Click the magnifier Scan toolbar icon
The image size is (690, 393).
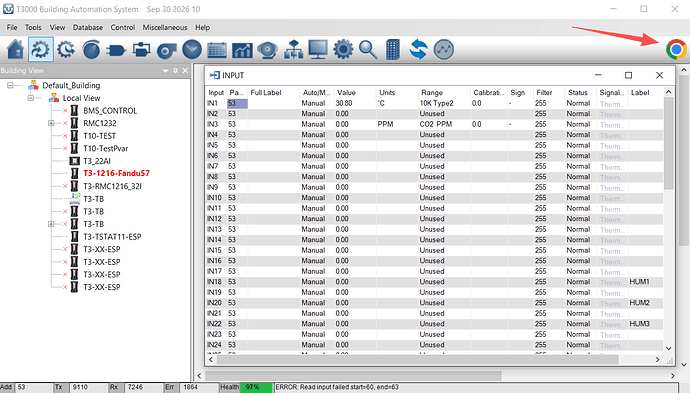click(368, 49)
